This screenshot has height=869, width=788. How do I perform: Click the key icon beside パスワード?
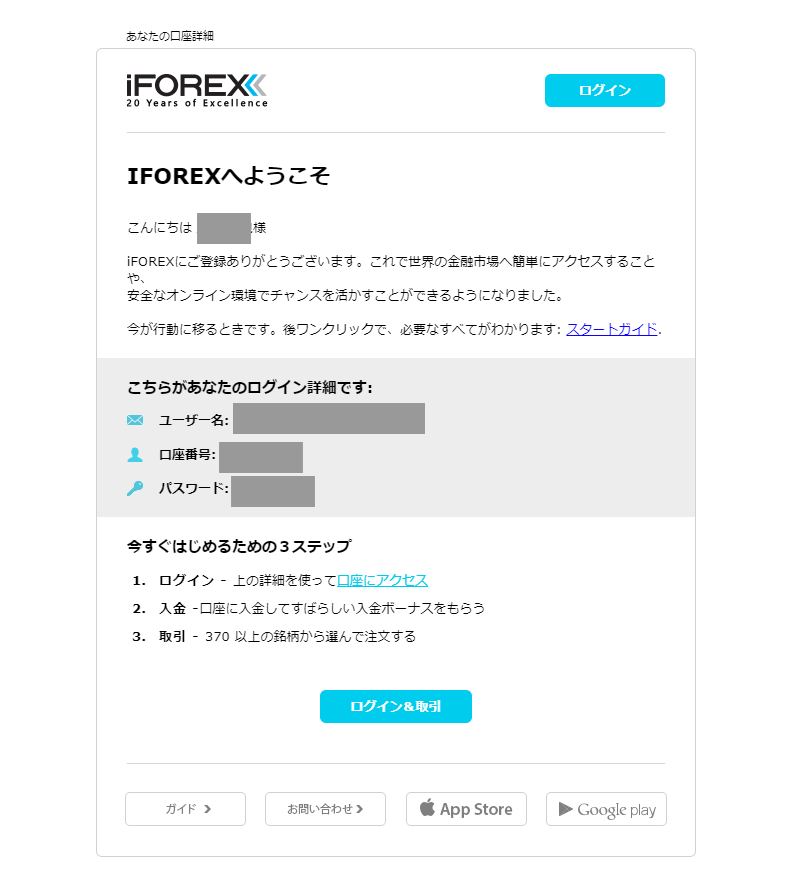click(135, 488)
